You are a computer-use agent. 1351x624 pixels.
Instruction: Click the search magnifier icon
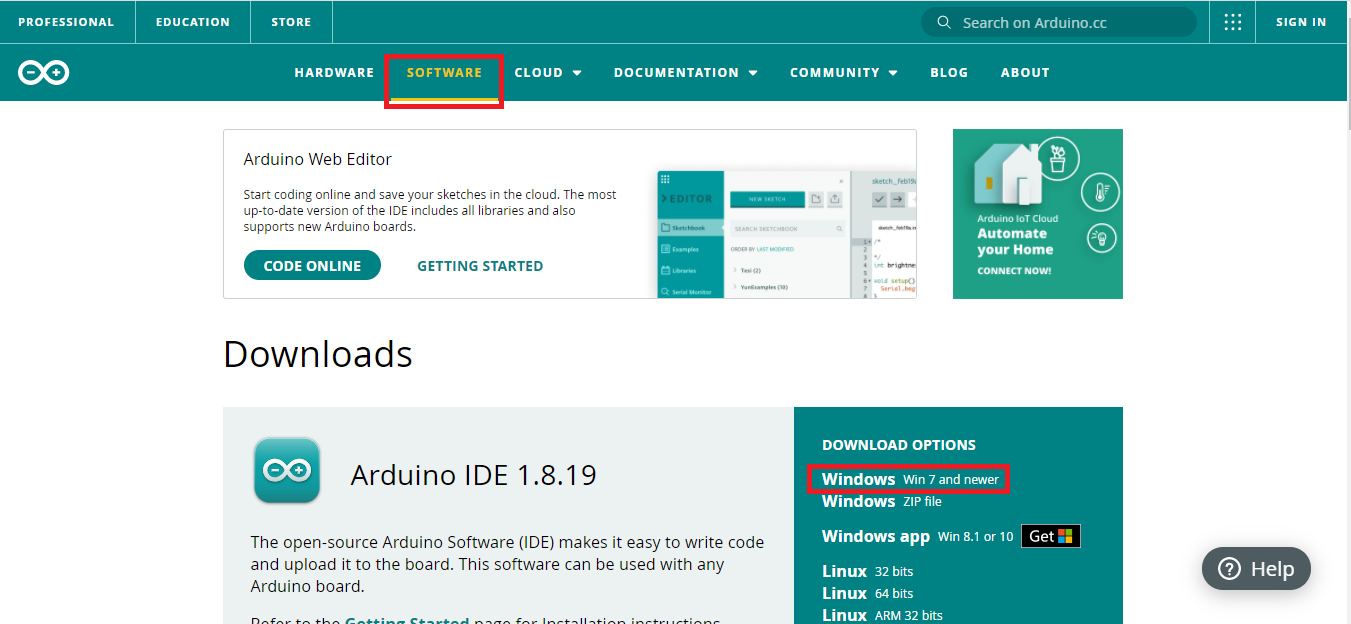tap(943, 21)
